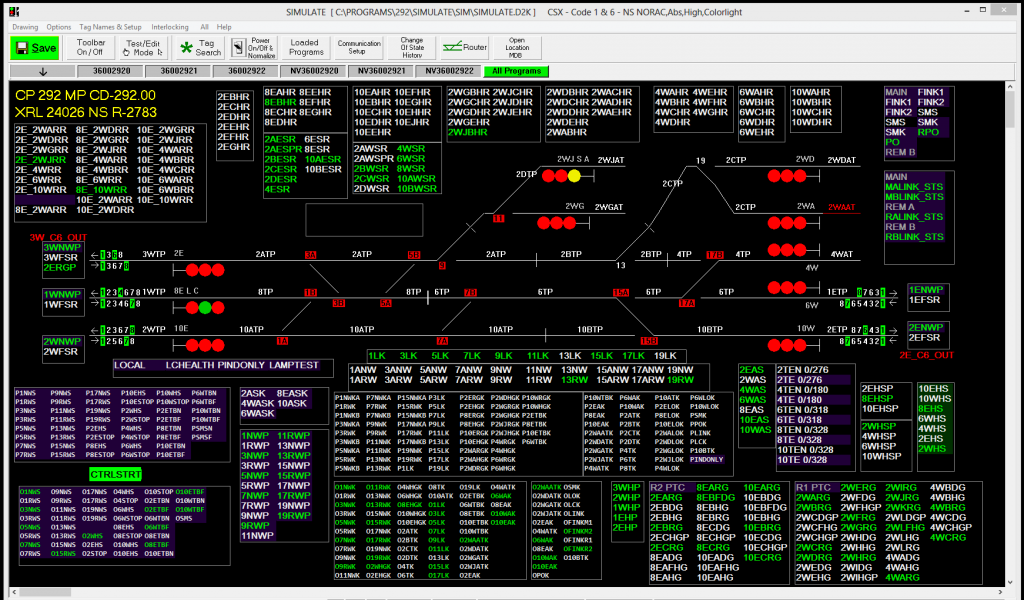The image size is (1024, 600).
Task: Click the 2E_C6_OUT label
Action: click(927, 355)
